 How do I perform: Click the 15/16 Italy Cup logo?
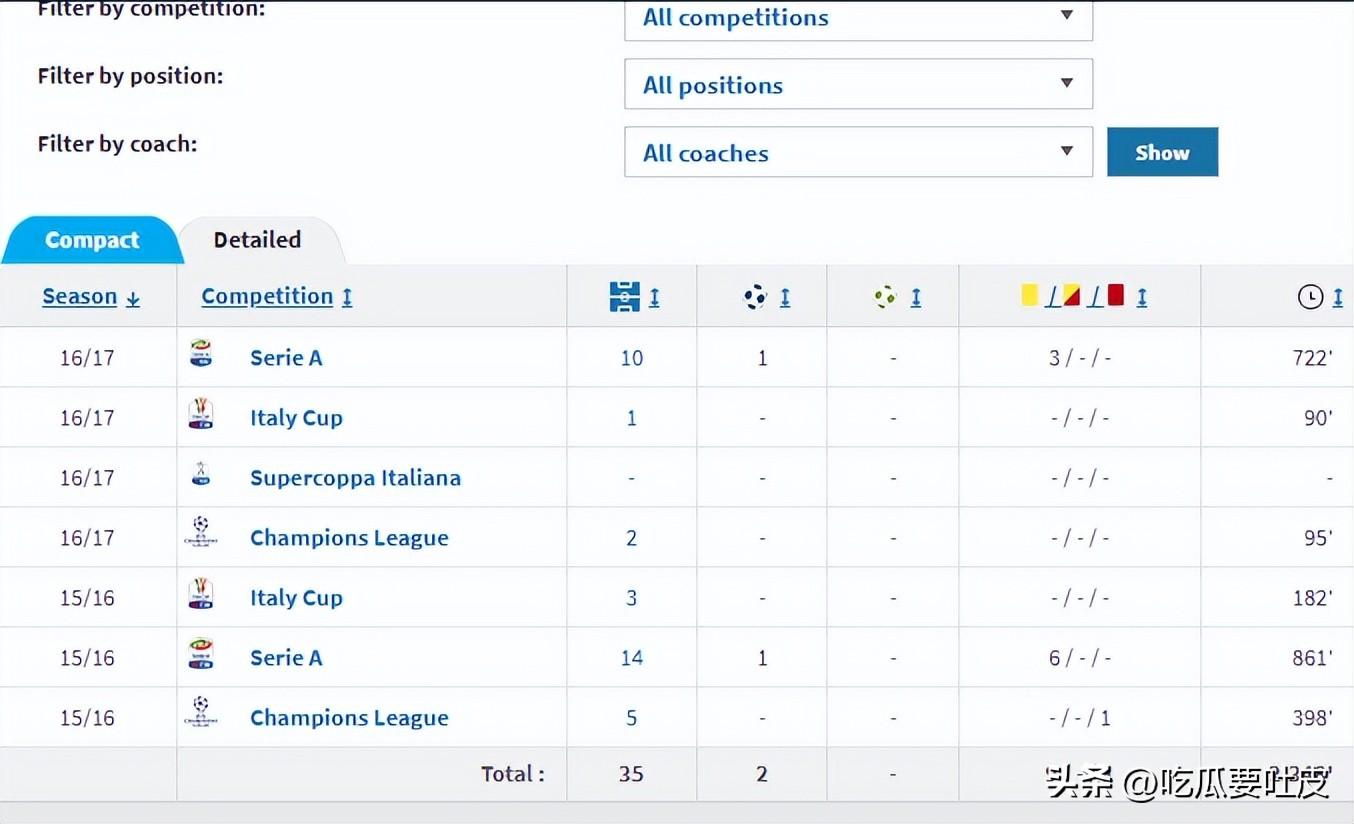pyautogui.click(x=201, y=594)
